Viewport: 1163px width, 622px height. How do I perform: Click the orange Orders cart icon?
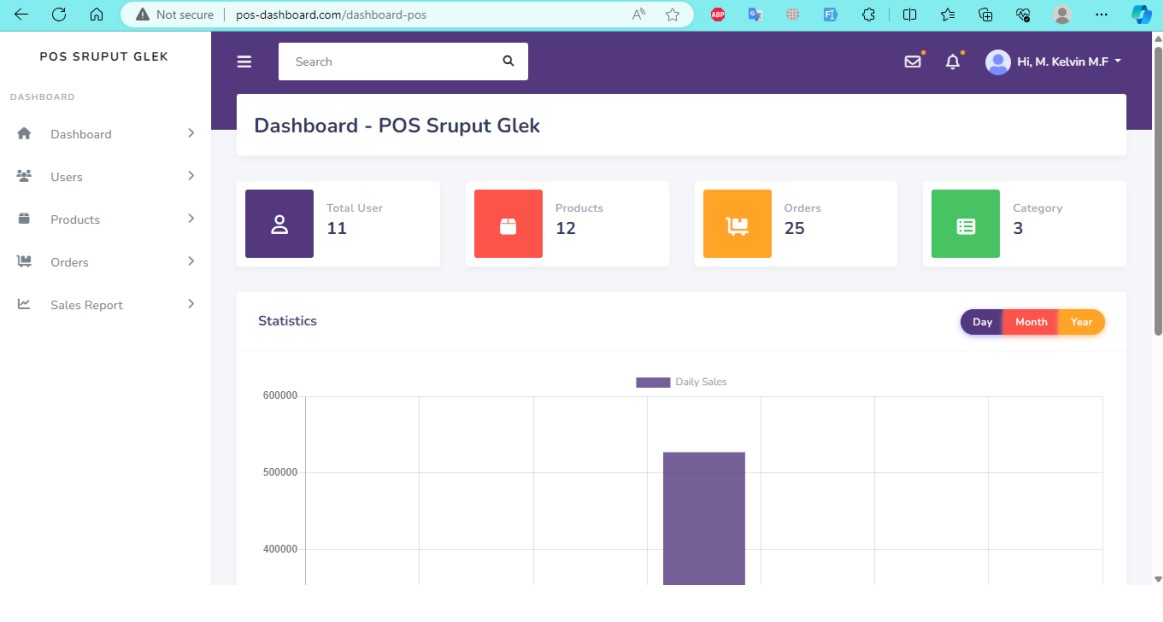[737, 224]
